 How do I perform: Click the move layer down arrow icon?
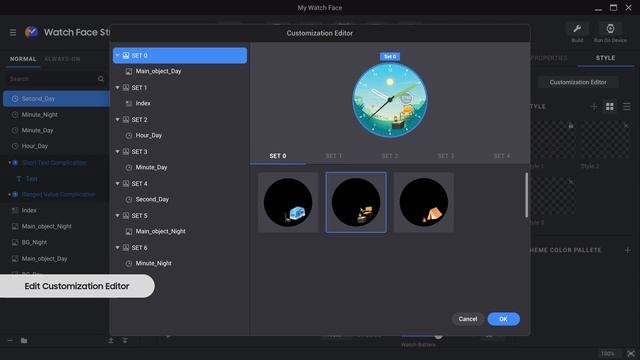125,340
